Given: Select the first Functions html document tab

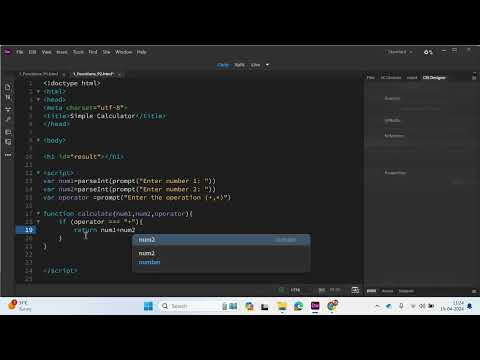Looking at the screenshot, I should [x=39, y=74].
